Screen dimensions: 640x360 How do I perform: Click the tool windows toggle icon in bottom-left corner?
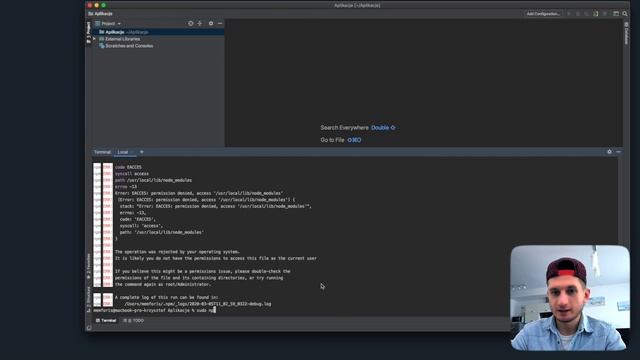[x=89, y=327]
